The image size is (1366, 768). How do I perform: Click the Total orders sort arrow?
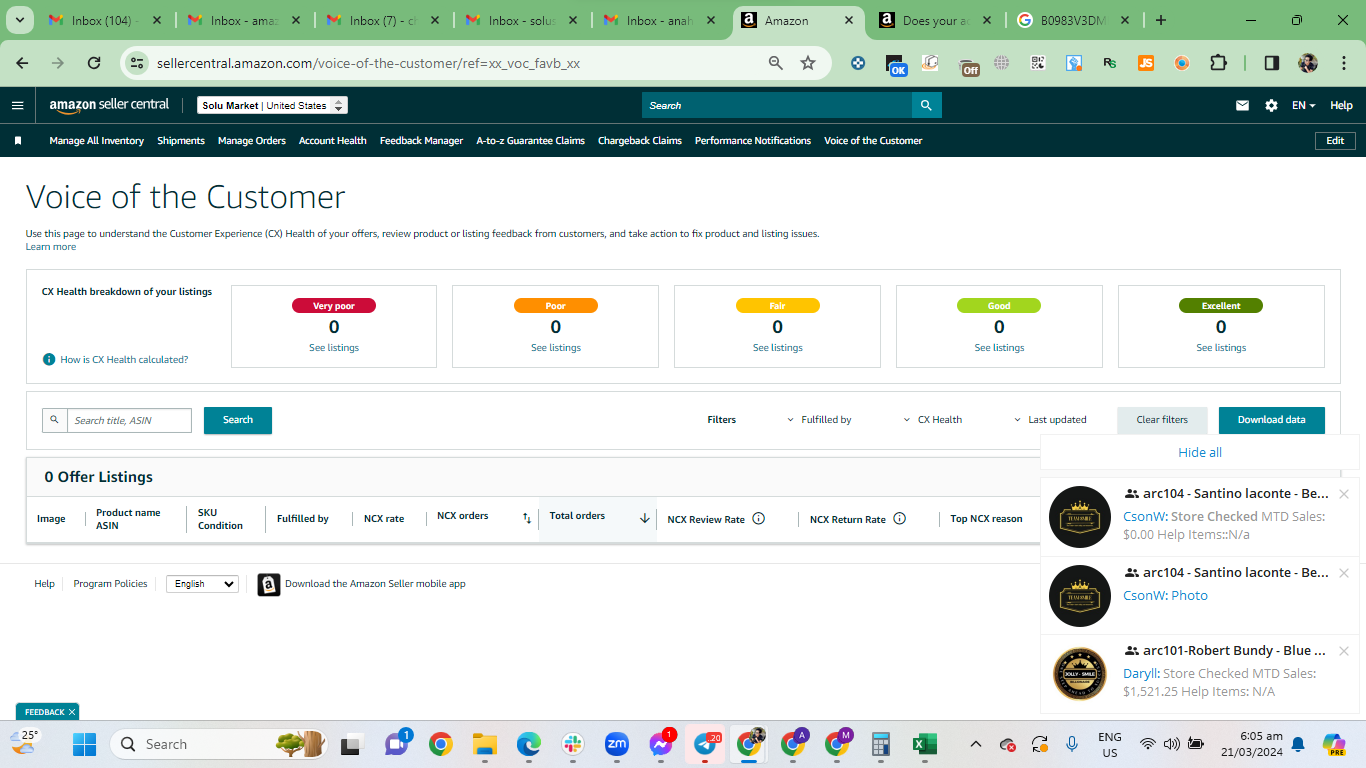(x=645, y=518)
